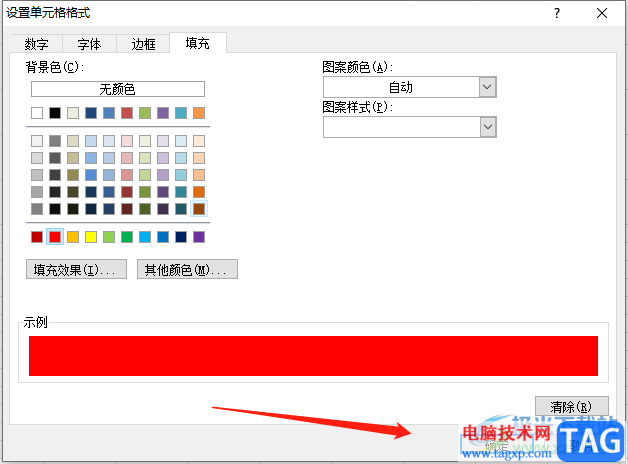Choose the dark orange swatch above brown
Image resolution: width=628 pixels, height=464 pixels.
[199, 192]
